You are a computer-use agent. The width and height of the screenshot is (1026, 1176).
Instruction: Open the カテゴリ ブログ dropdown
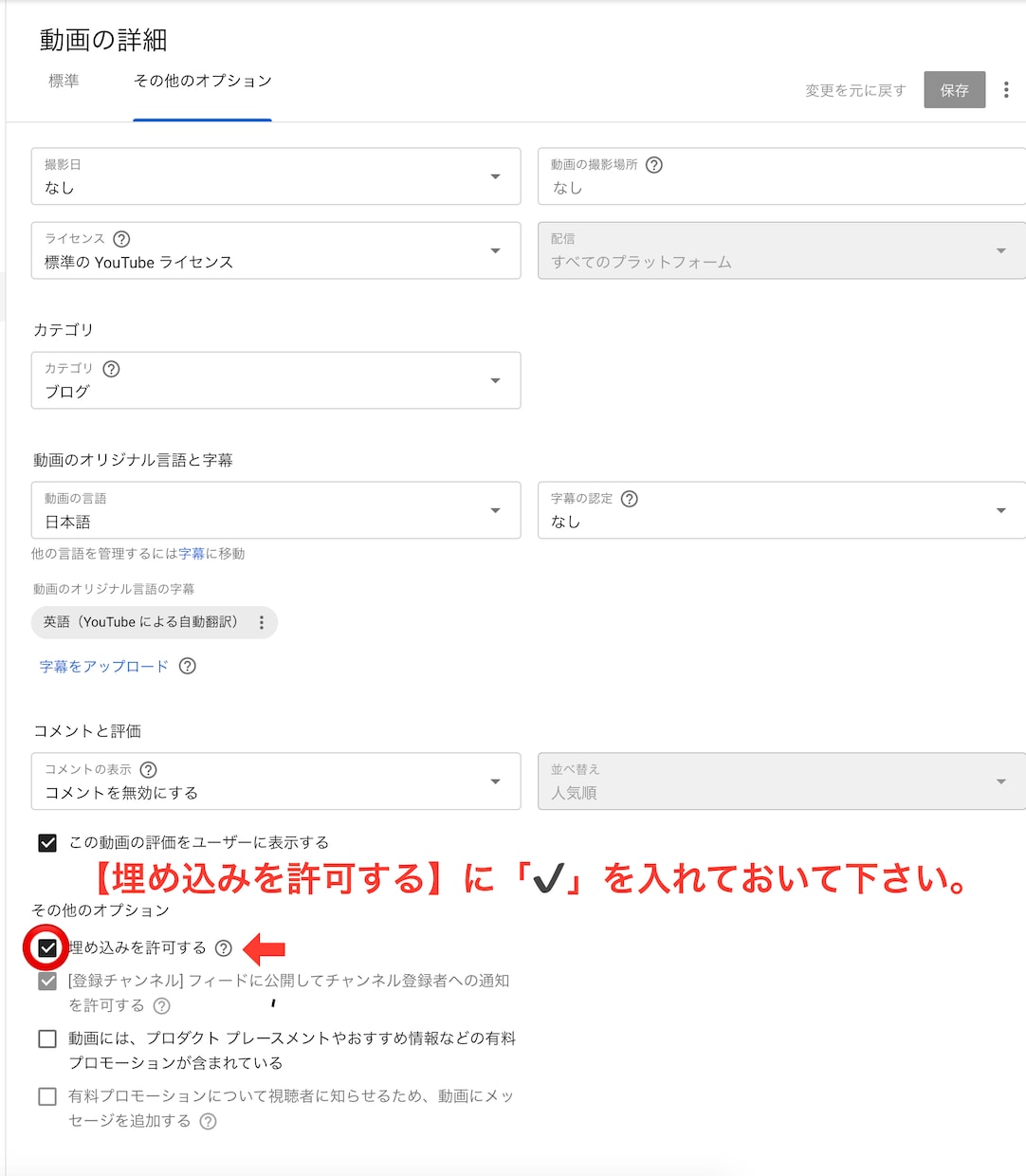pos(276,380)
